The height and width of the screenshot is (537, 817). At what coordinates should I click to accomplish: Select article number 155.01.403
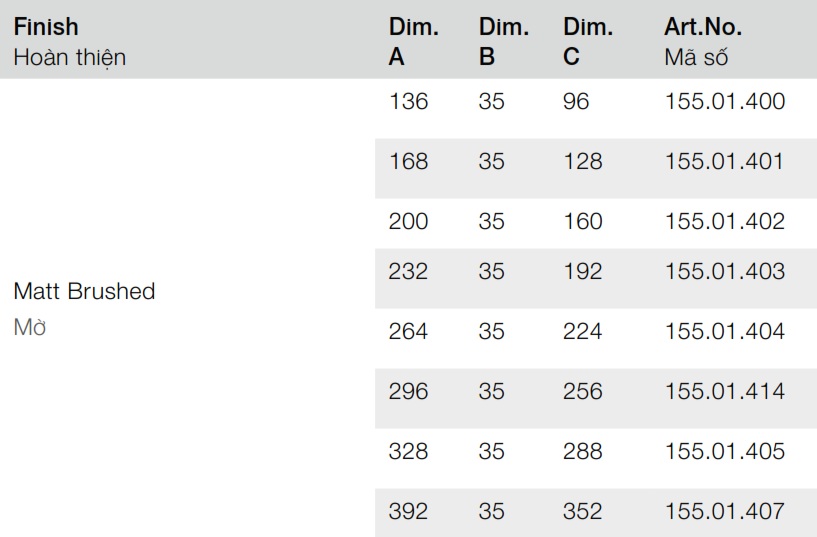click(x=724, y=271)
